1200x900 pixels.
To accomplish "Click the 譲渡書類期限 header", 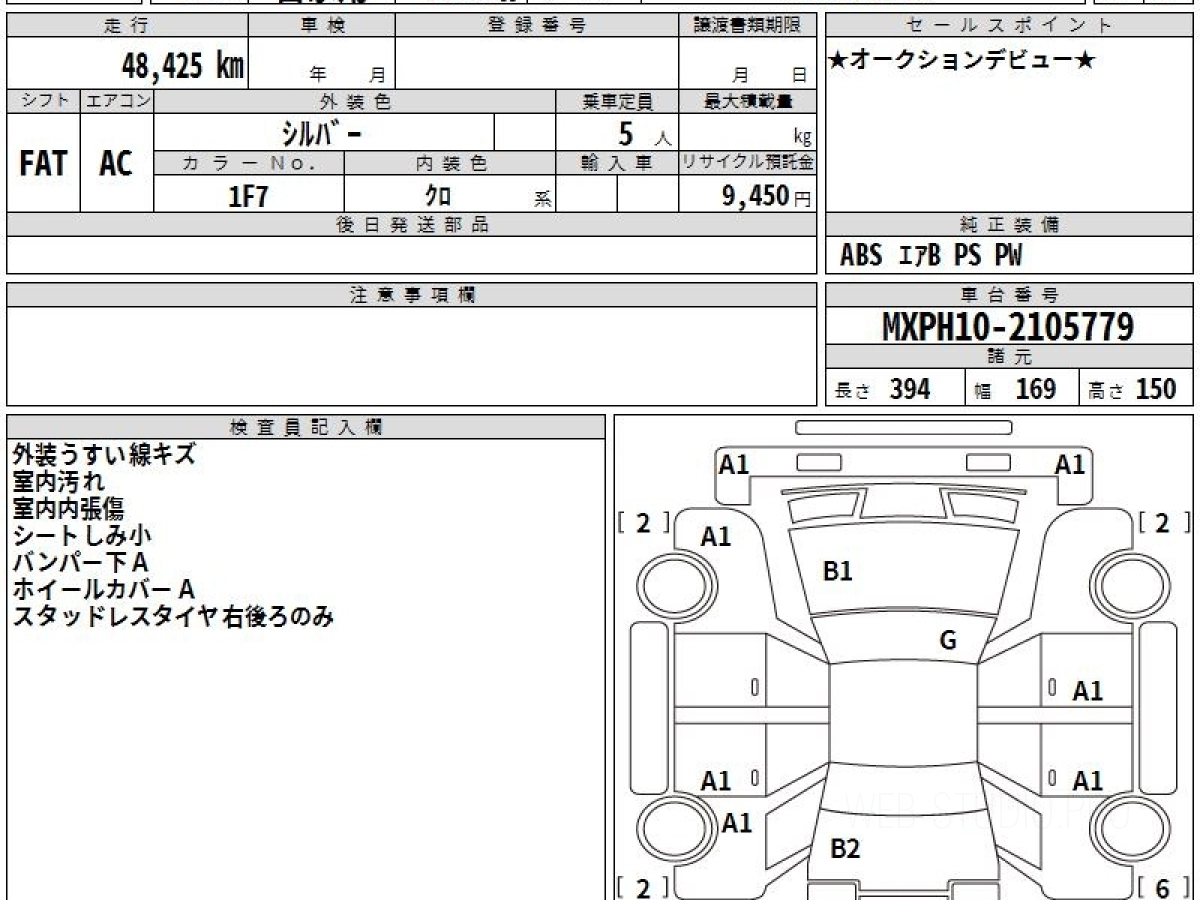I will coord(747,26).
